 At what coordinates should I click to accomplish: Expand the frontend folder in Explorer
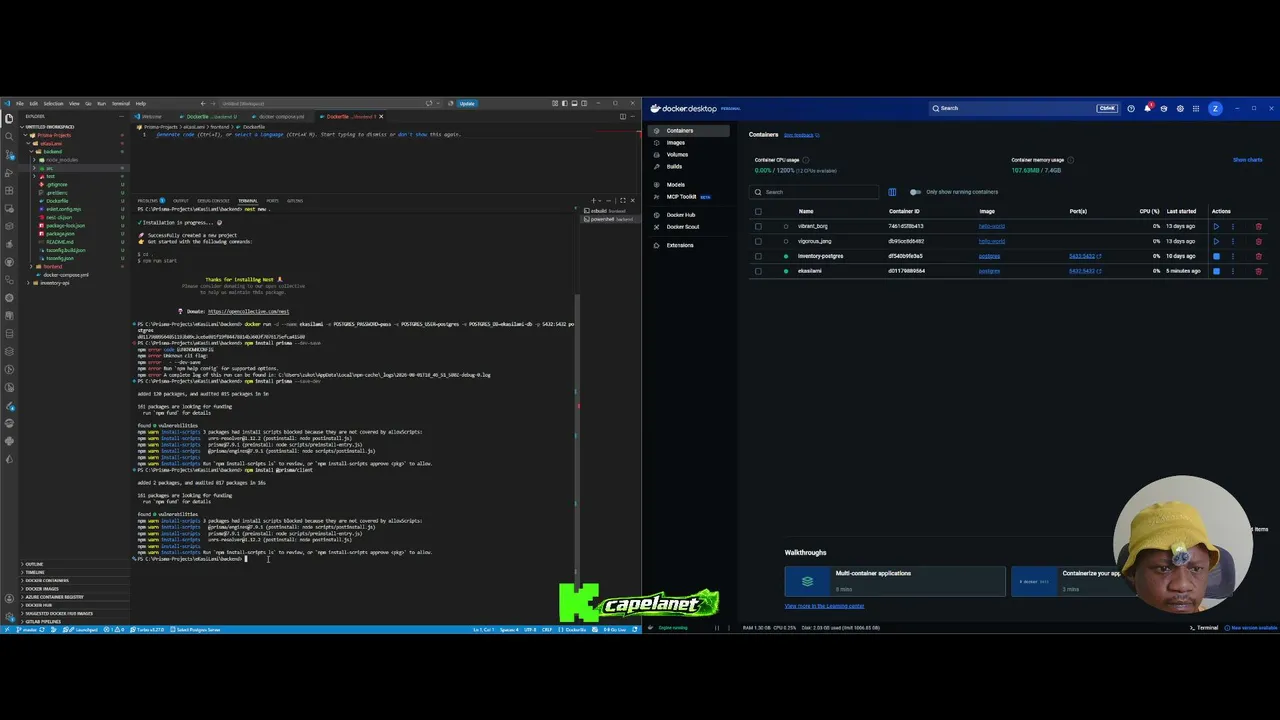coord(52,267)
